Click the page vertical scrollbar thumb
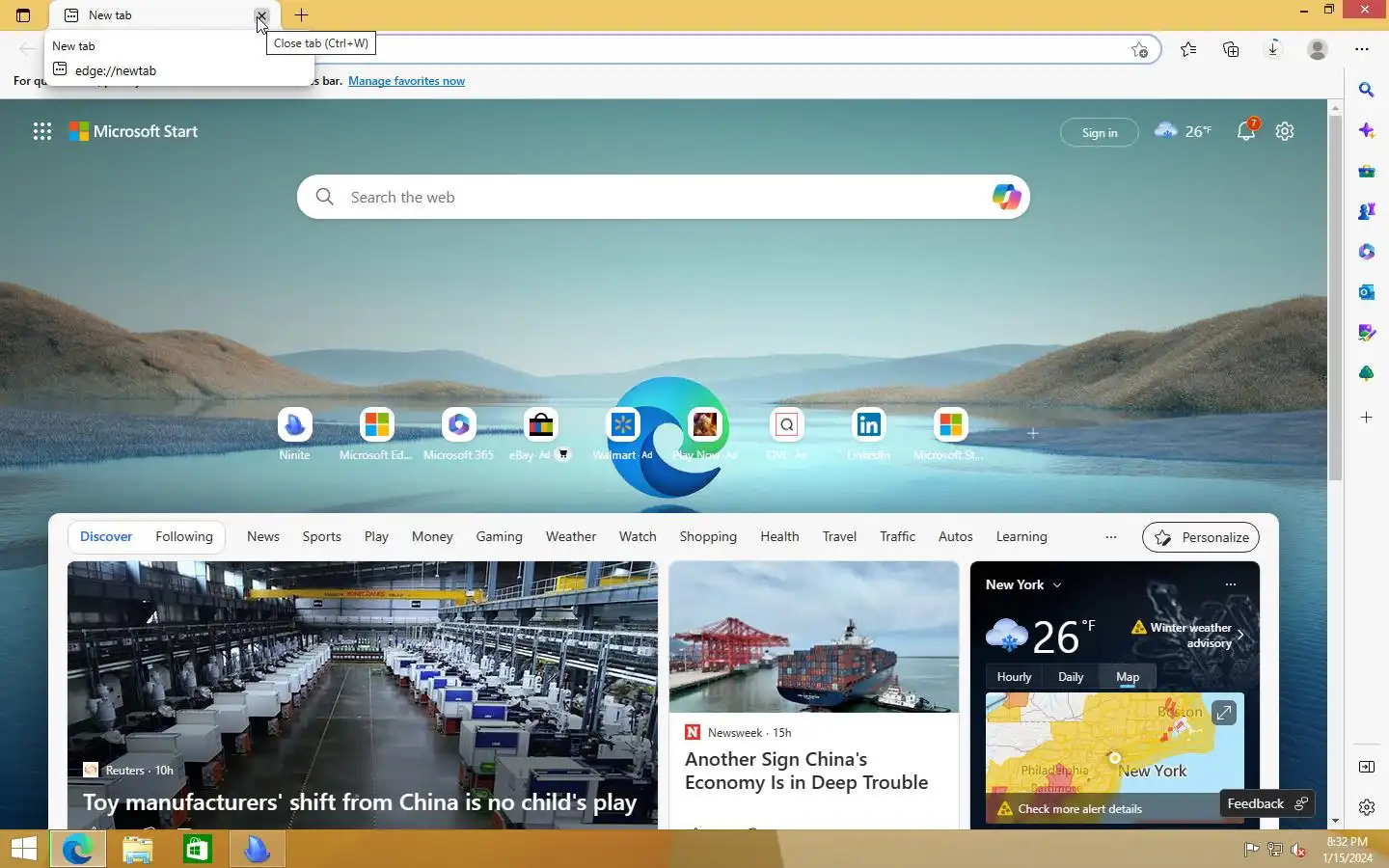The height and width of the screenshot is (868, 1389). pyautogui.click(x=1335, y=299)
